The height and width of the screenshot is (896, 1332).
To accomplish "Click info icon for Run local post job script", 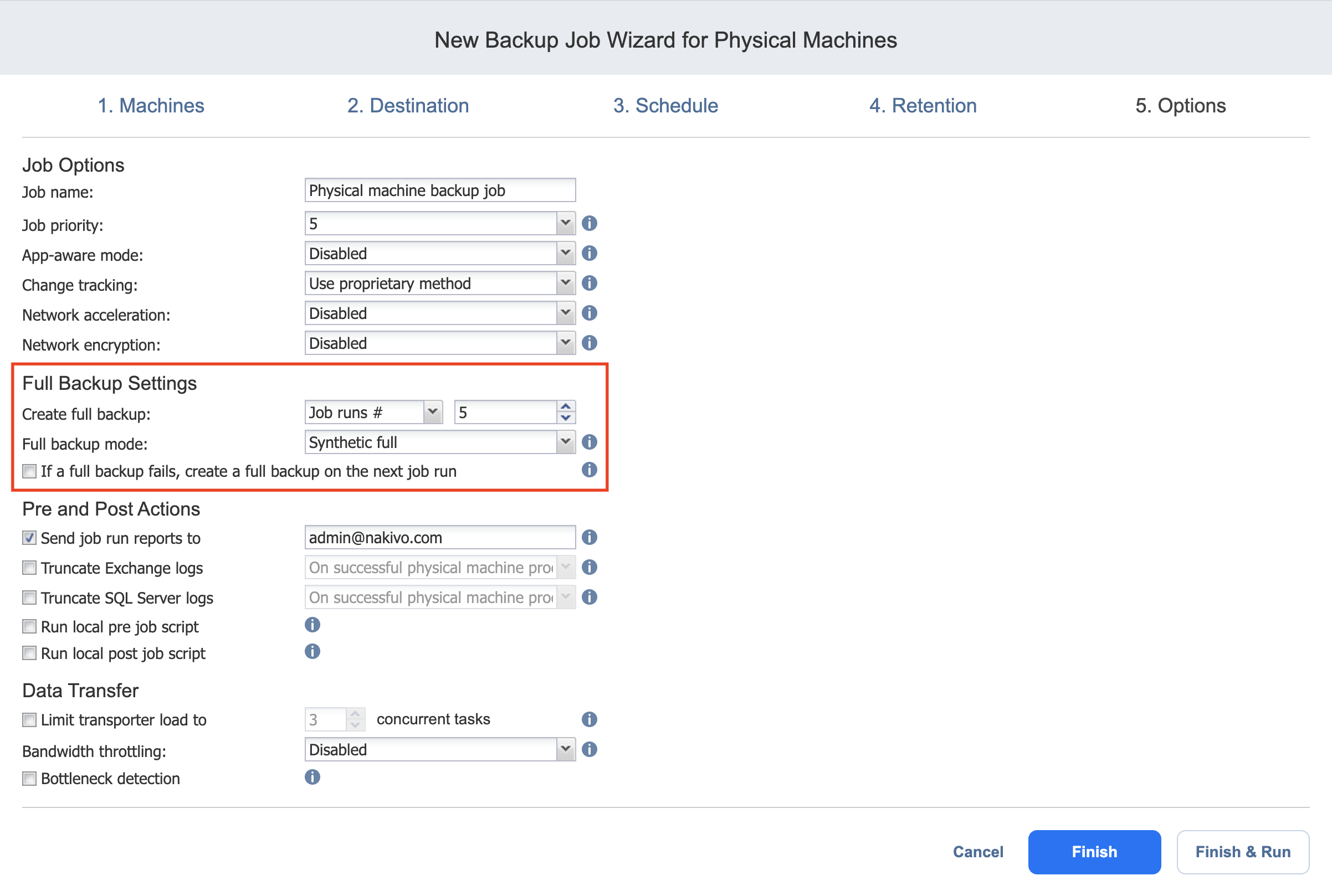I will 312,651.
